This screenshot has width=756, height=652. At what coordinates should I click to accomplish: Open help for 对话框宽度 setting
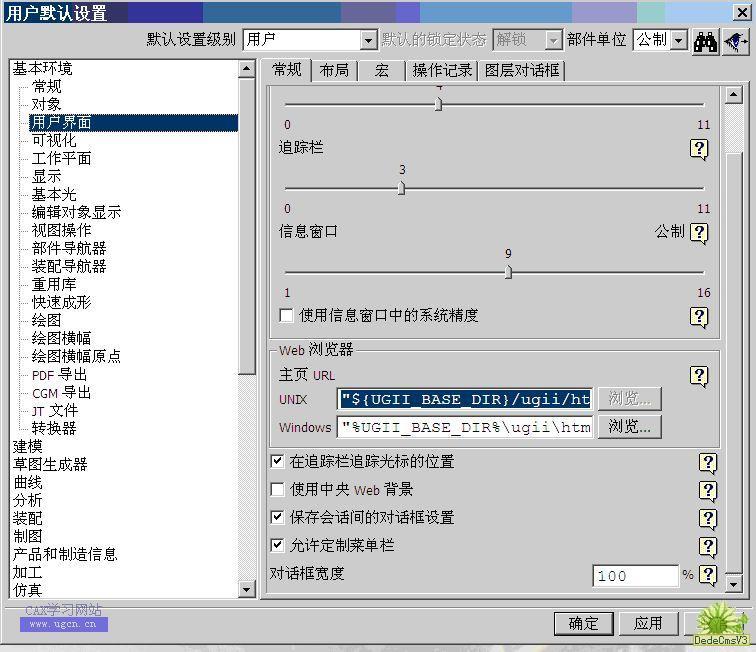coord(708,575)
